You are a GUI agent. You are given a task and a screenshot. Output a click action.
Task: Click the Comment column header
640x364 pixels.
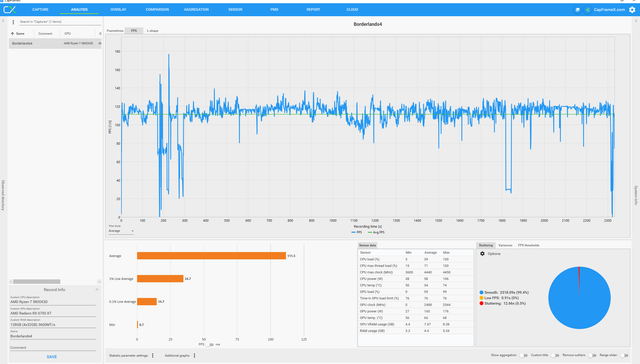click(45, 33)
